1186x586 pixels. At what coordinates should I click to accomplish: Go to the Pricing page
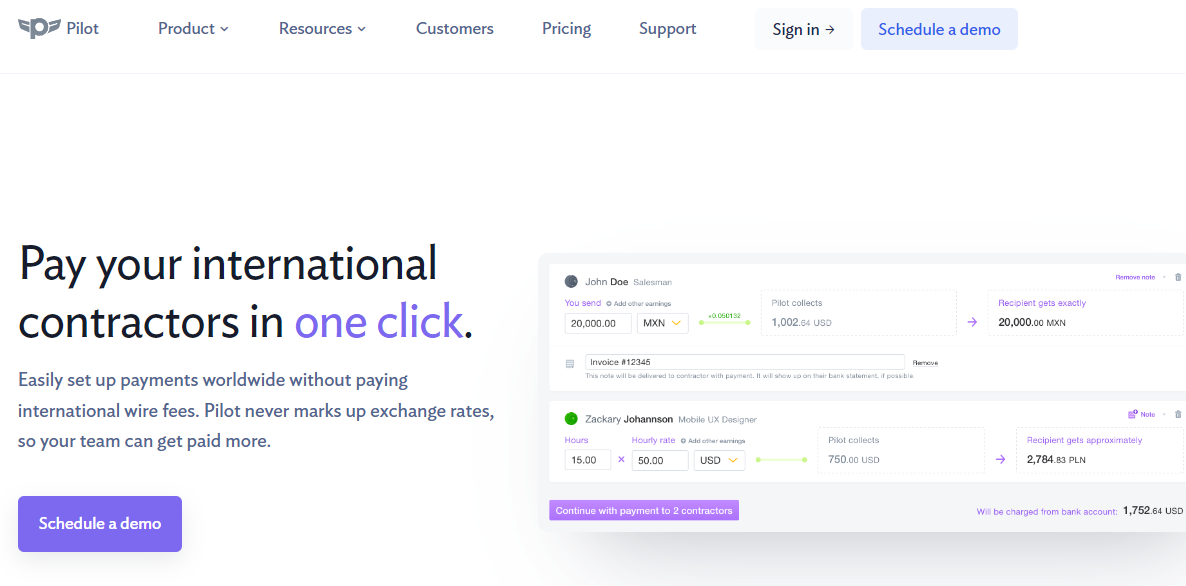[x=566, y=28]
